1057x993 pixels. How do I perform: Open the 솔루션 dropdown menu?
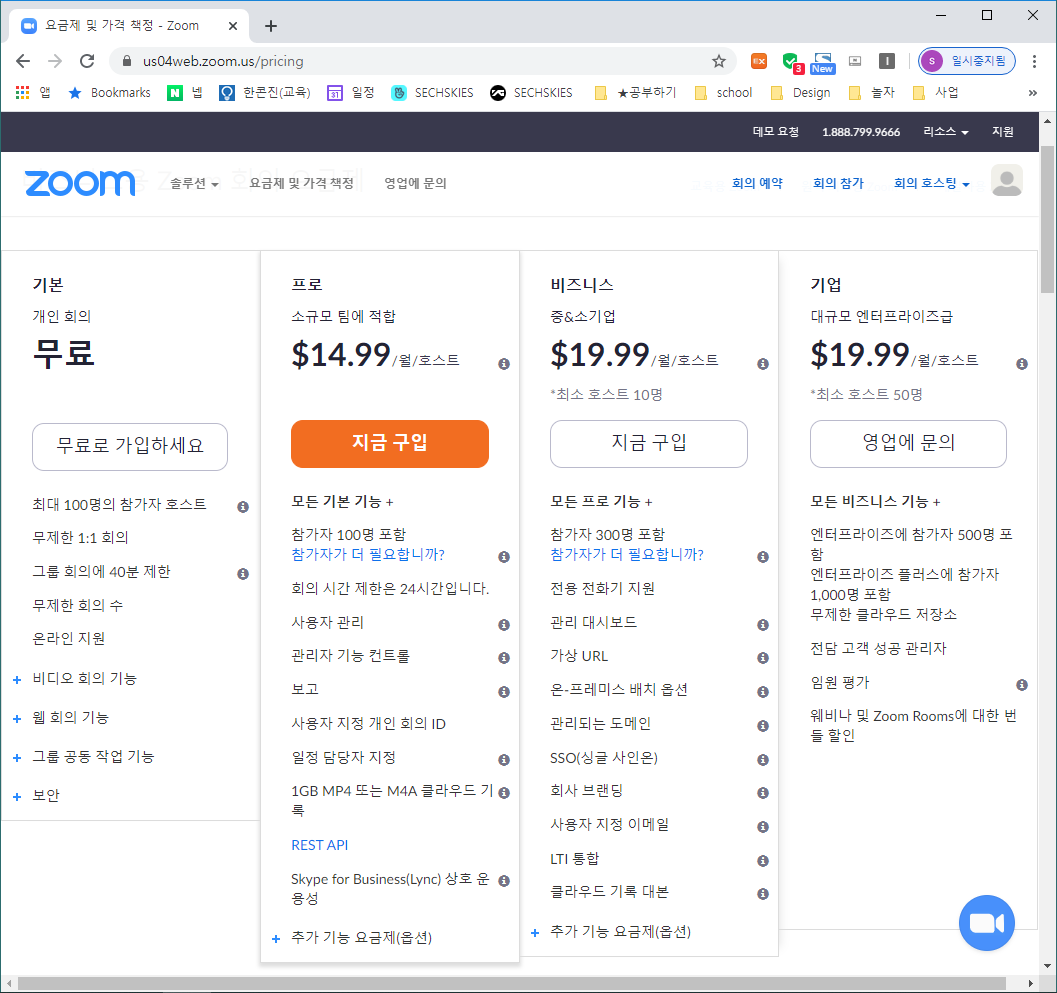[194, 183]
